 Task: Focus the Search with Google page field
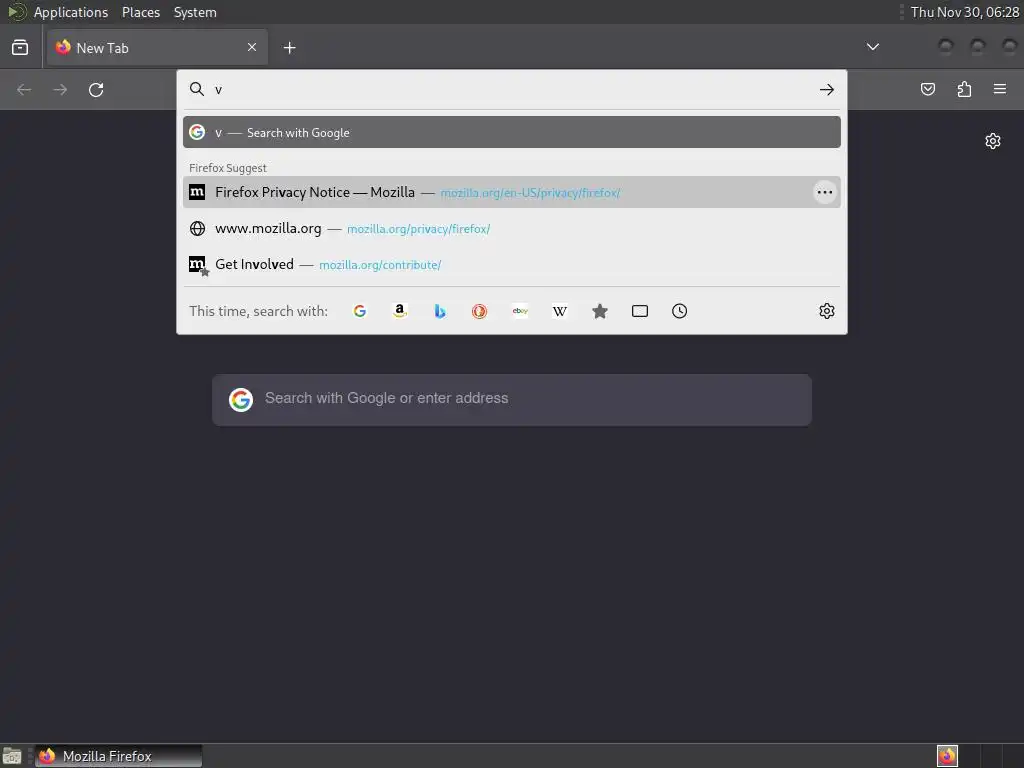click(x=512, y=399)
